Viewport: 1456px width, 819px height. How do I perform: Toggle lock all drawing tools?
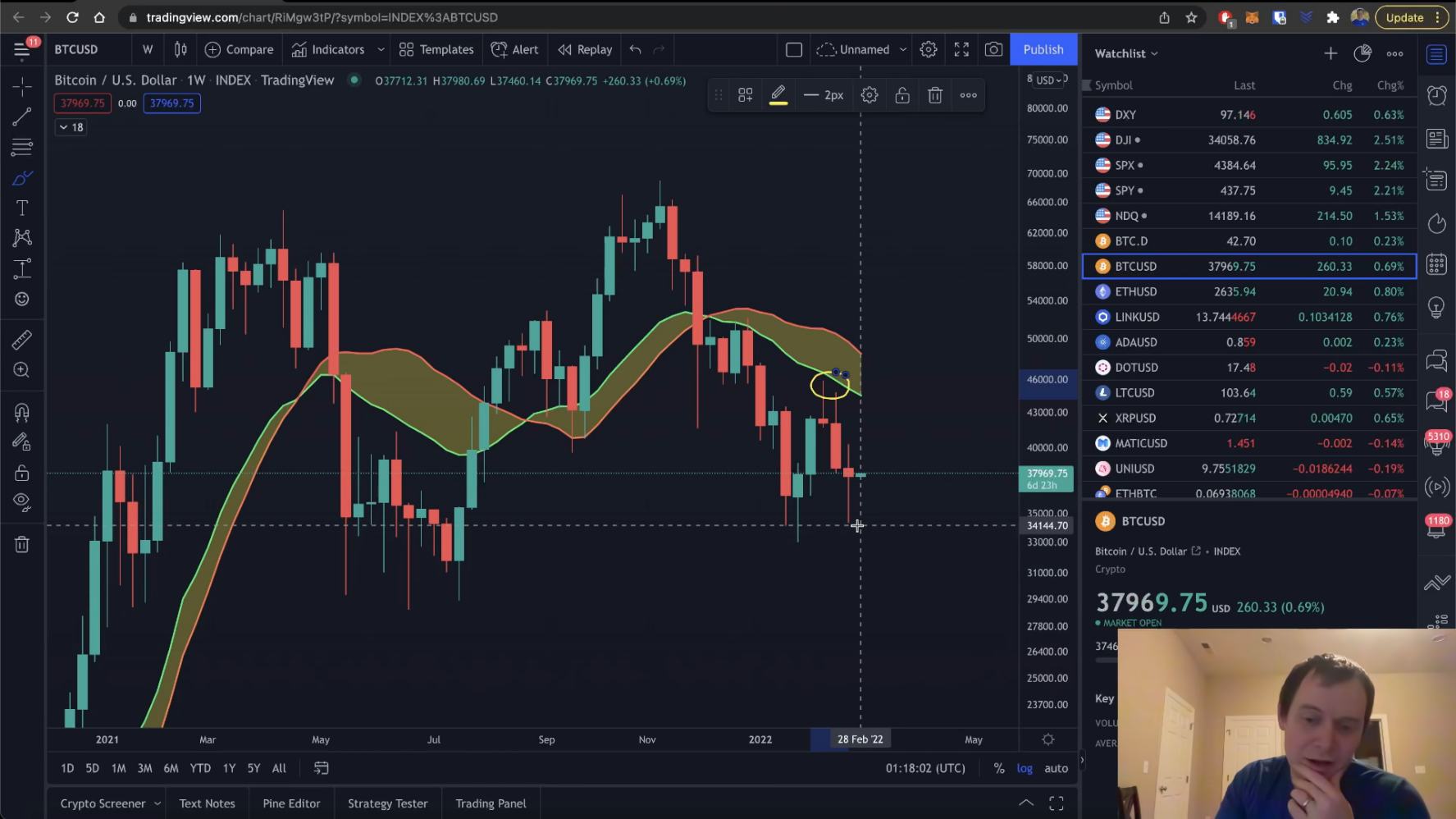[x=22, y=473]
